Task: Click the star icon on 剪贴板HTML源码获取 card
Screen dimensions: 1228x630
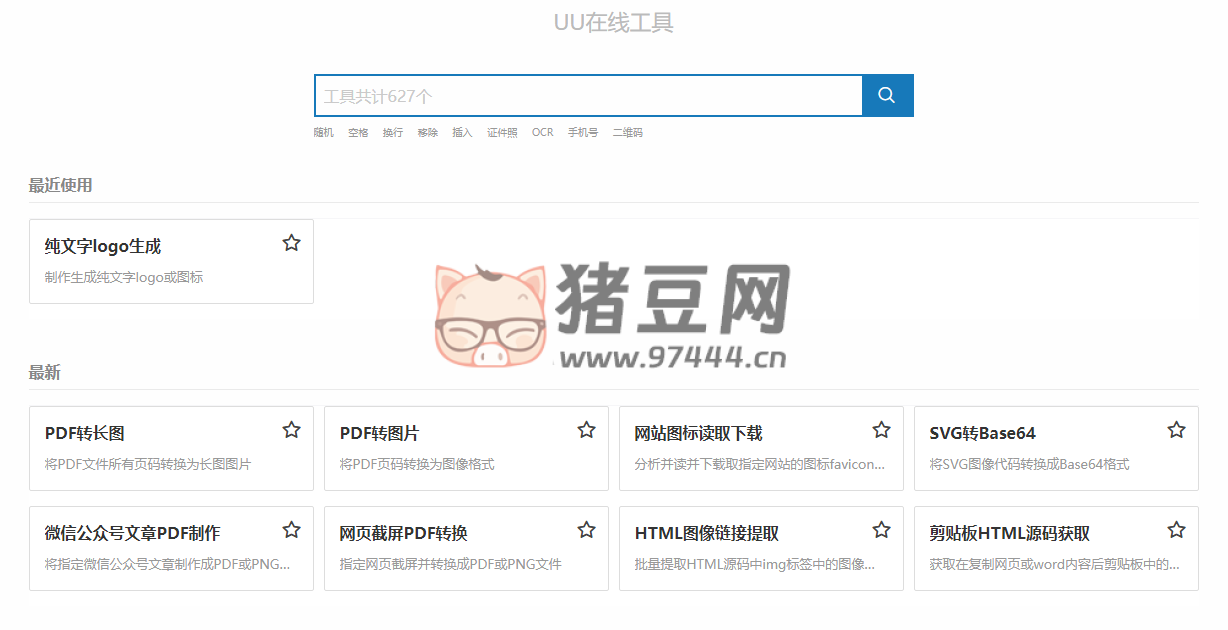Action: point(1176,529)
